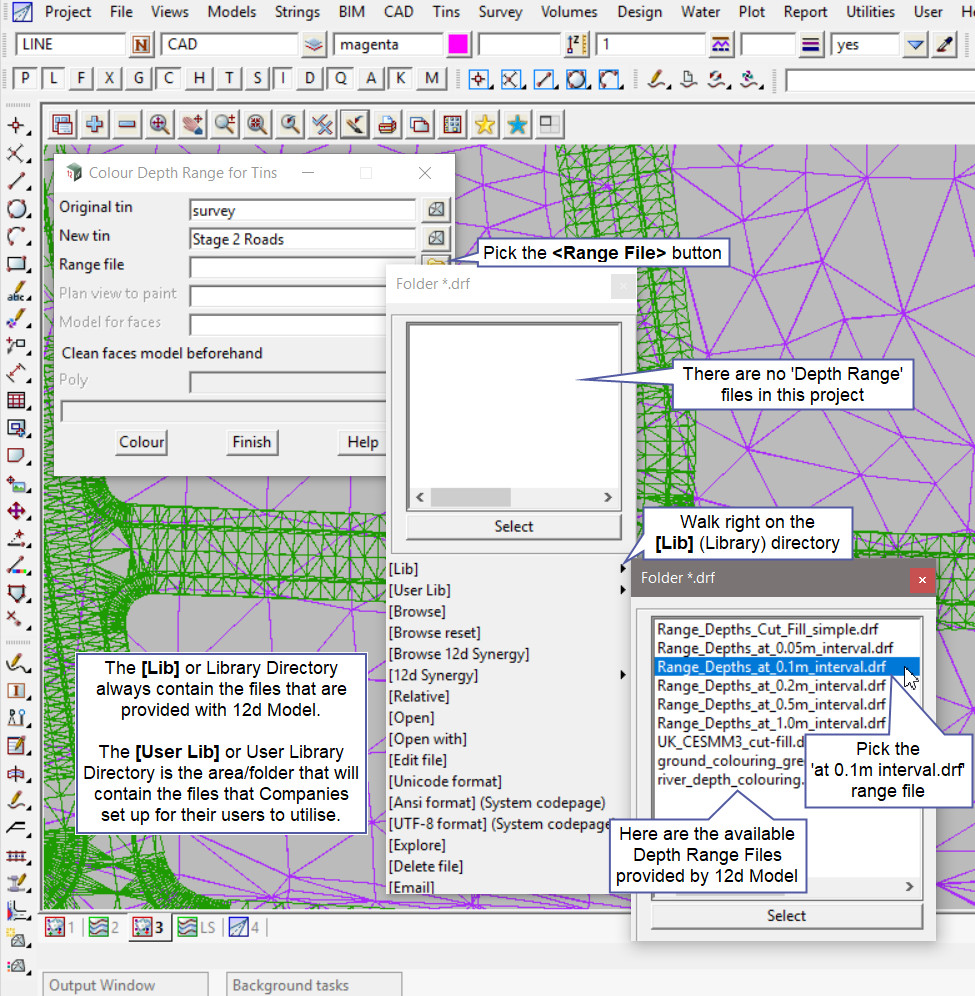The image size is (975, 996).
Task: Choose the circle tool in left toolbar
Action: 17,209
